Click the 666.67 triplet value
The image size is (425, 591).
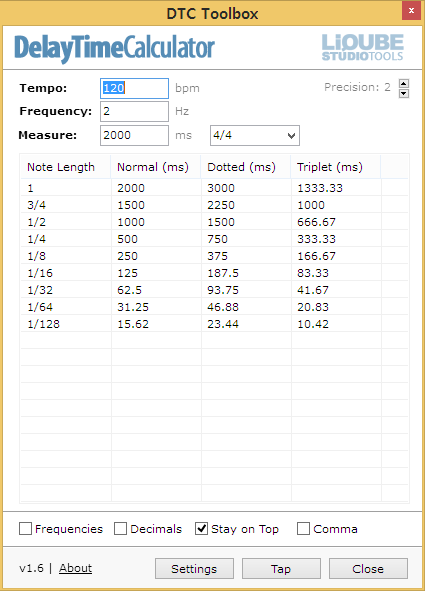point(316,222)
